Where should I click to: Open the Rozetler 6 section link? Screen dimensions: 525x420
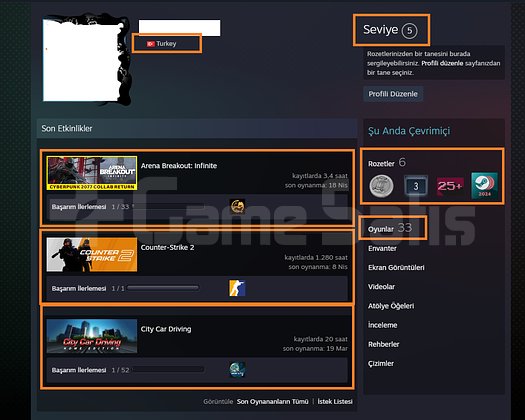click(x=387, y=163)
